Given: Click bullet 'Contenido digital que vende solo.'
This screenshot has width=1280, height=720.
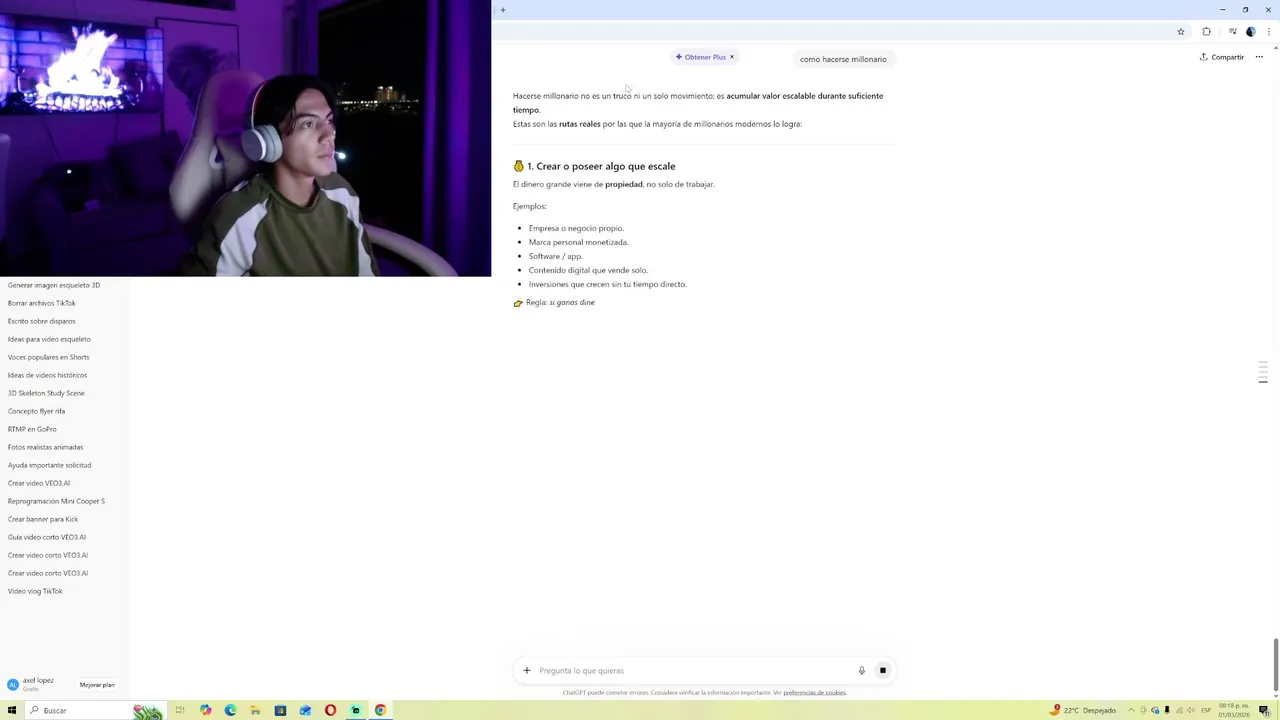Looking at the screenshot, I should pyautogui.click(x=588, y=270).
